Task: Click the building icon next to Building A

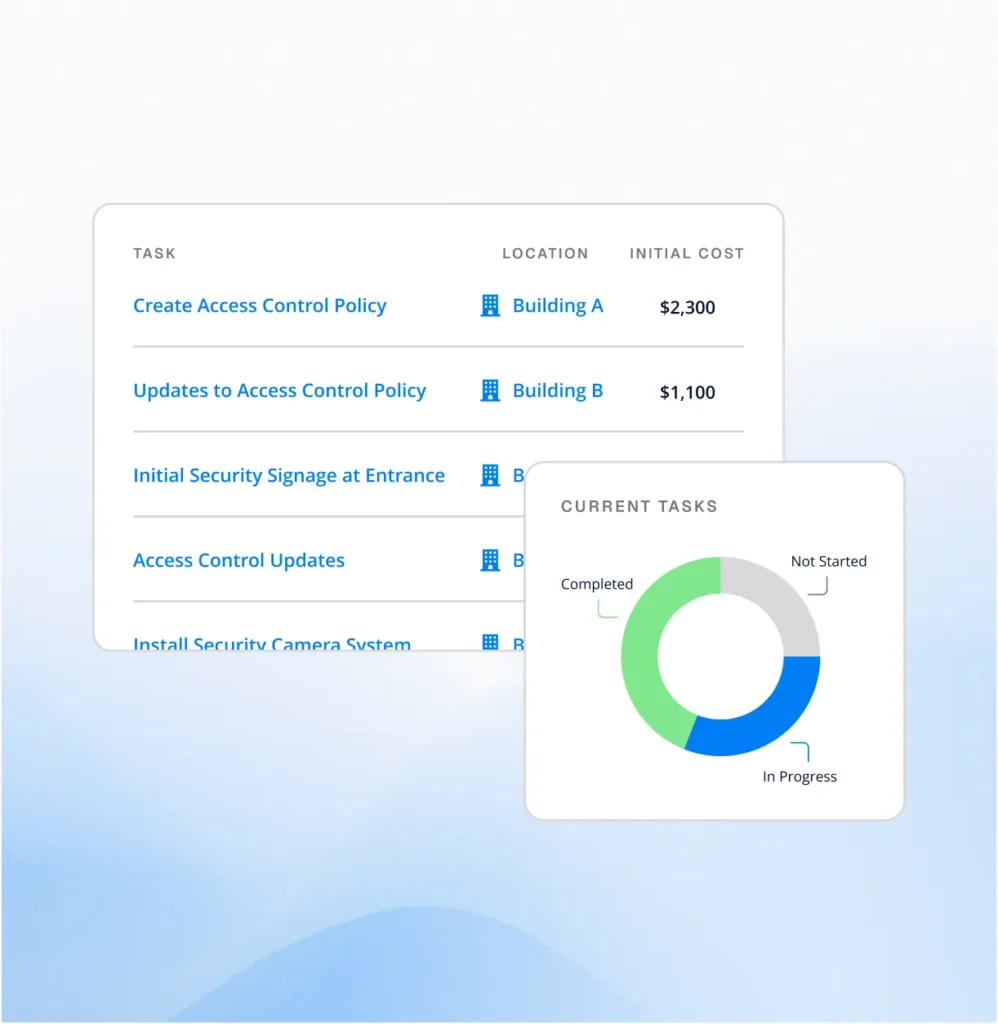Action: click(x=491, y=306)
